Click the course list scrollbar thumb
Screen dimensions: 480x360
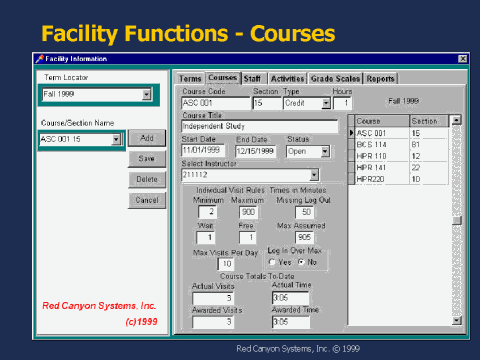coord(457,220)
